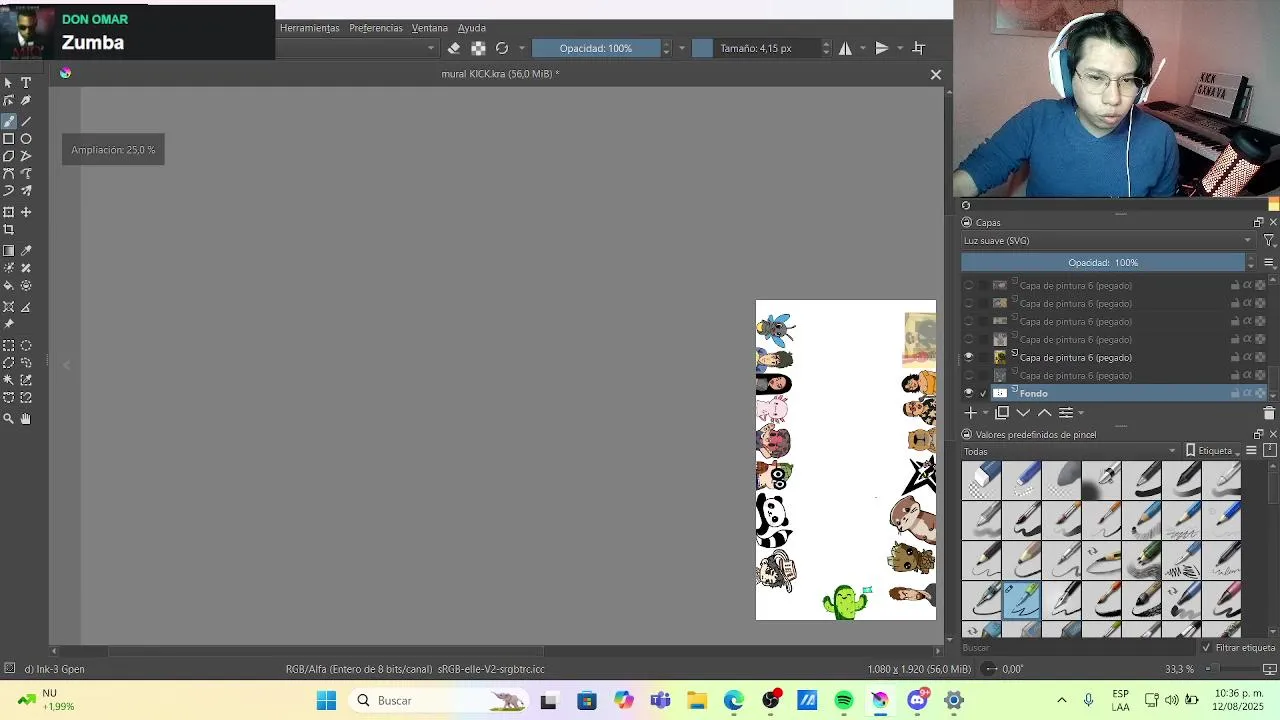Screen dimensions: 1280x720
Task: Select the freehand brush tool
Action: tap(9, 121)
